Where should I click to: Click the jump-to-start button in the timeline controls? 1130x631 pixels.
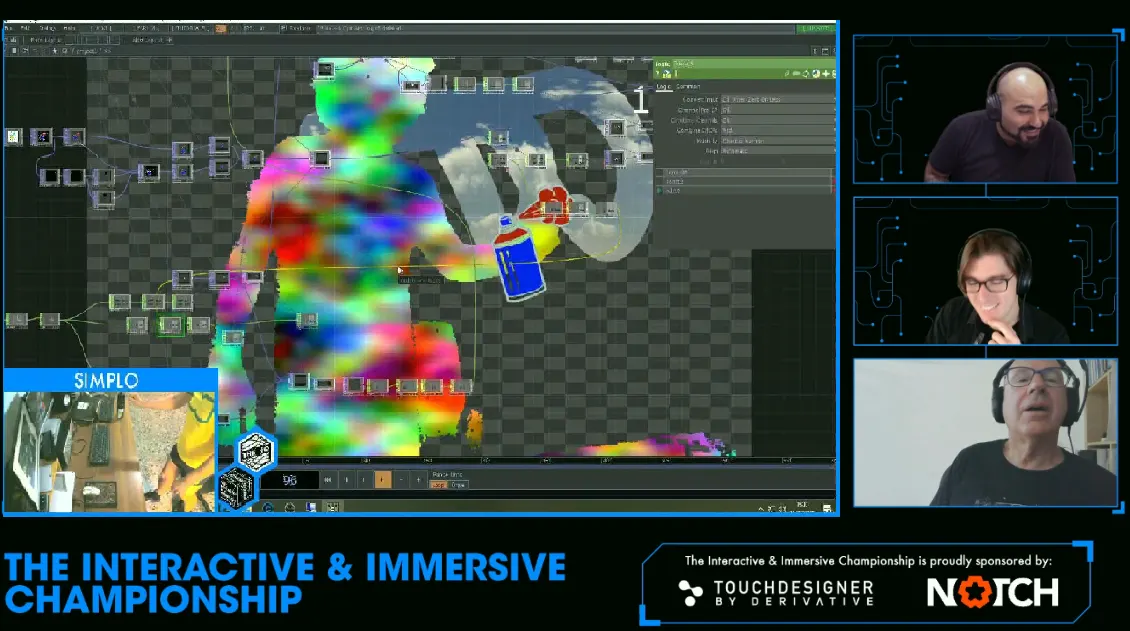coord(328,480)
